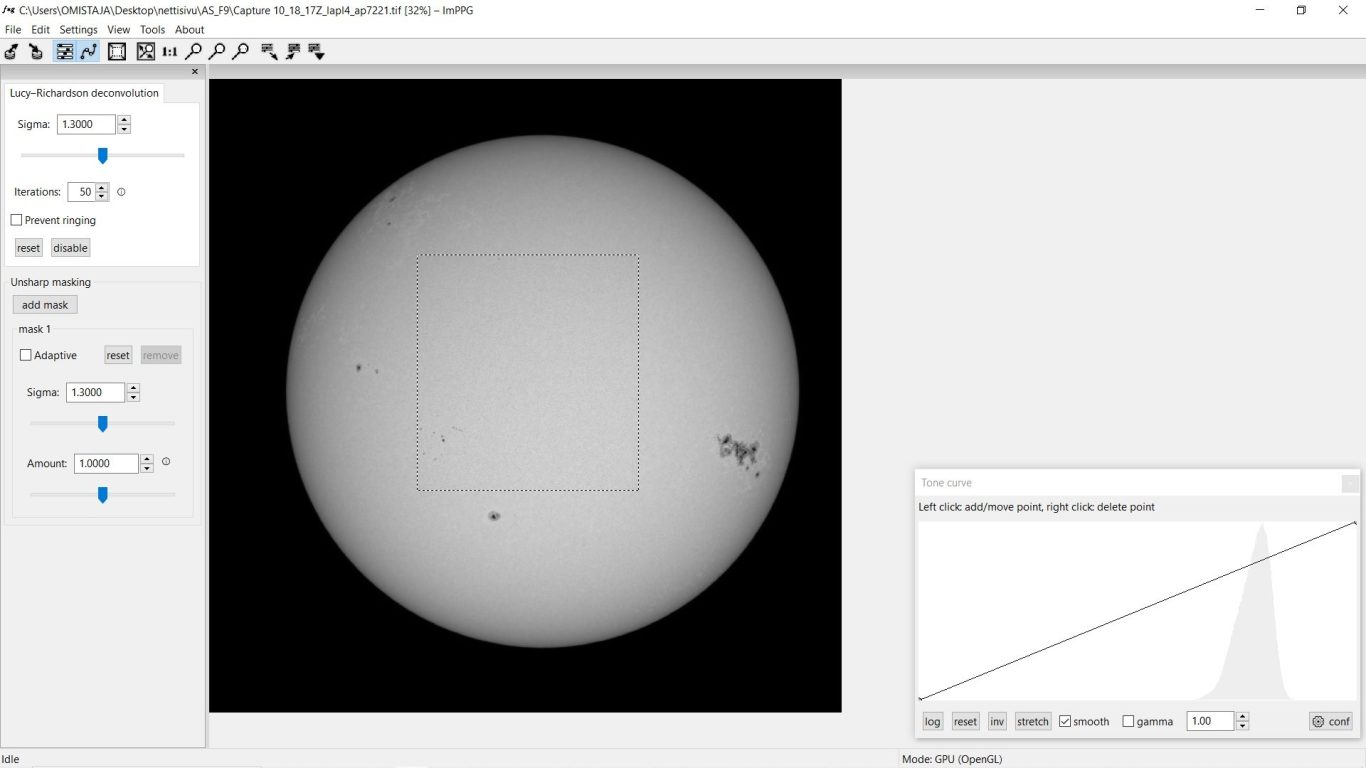Increase Iterations with the up arrow
This screenshot has width=1366, height=768.
click(x=101, y=188)
